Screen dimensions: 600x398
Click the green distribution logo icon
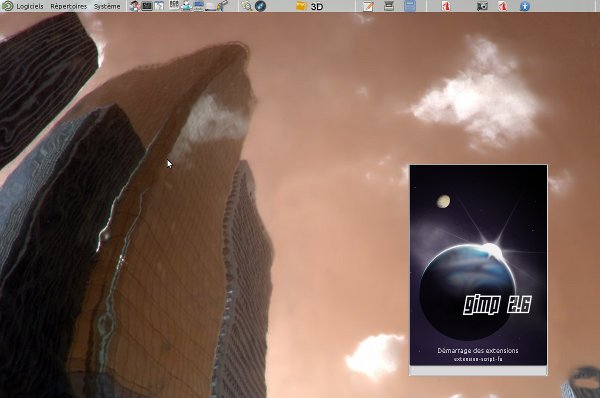(8, 6)
